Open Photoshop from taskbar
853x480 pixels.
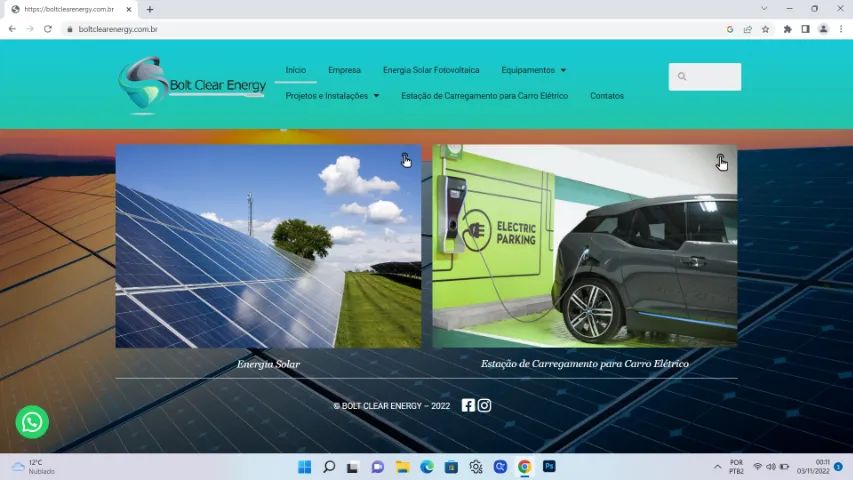coord(549,467)
